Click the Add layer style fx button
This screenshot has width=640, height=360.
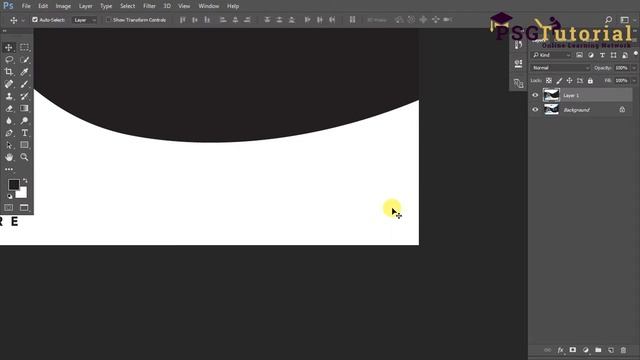point(560,350)
